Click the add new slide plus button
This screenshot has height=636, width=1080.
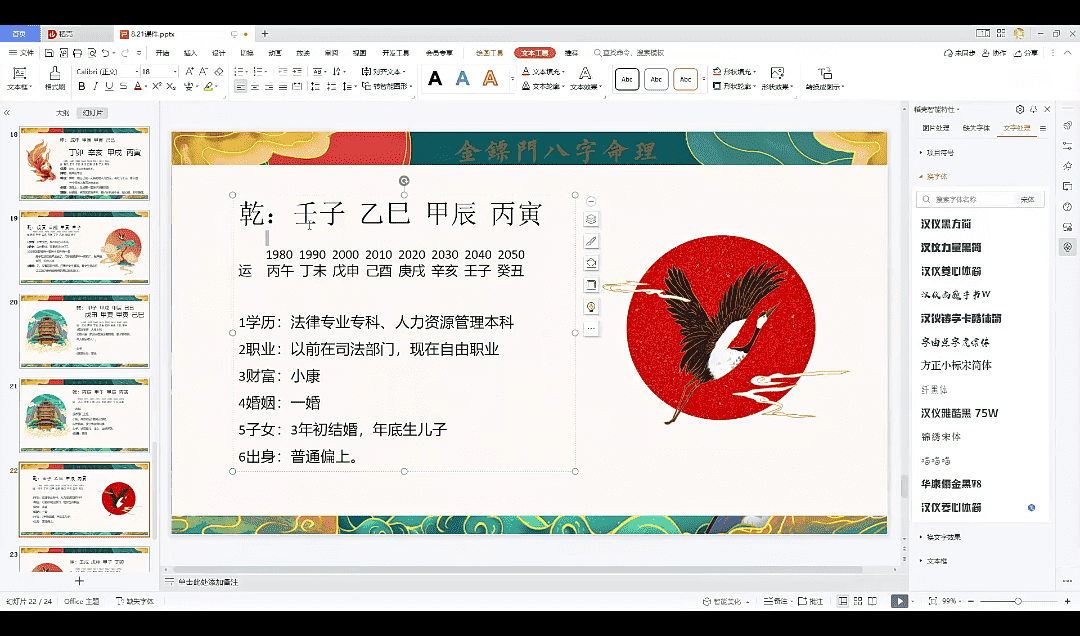[x=79, y=581]
